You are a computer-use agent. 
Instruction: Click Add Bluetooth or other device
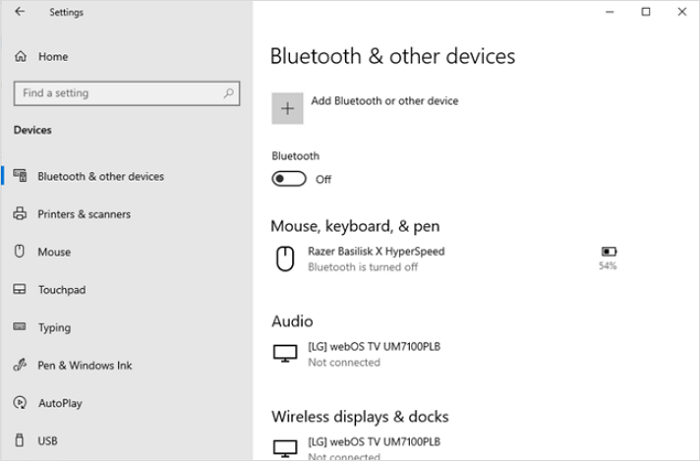(x=384, y=101)
